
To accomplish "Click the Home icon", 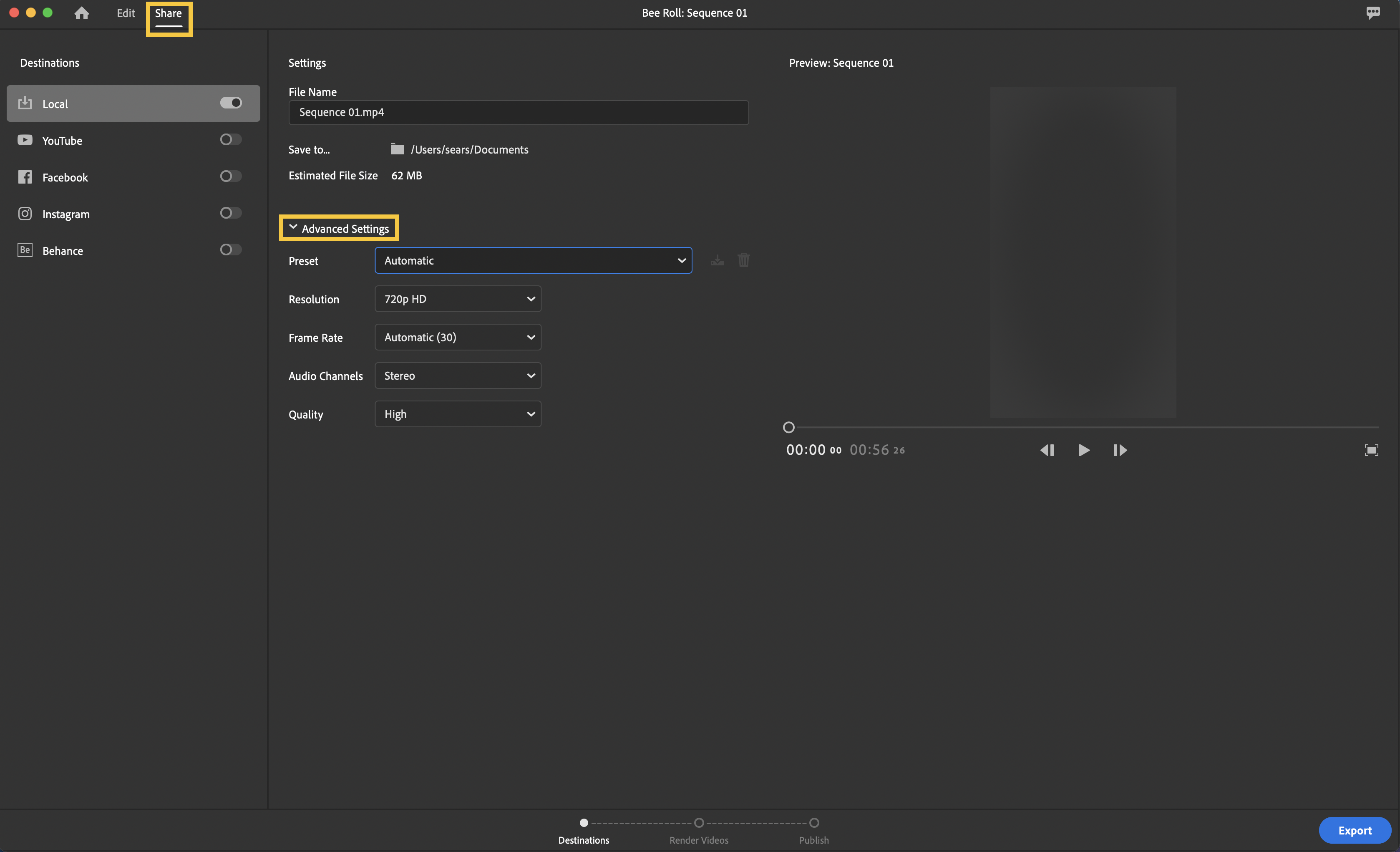I will pyautogui.click(x=81, y=13).
